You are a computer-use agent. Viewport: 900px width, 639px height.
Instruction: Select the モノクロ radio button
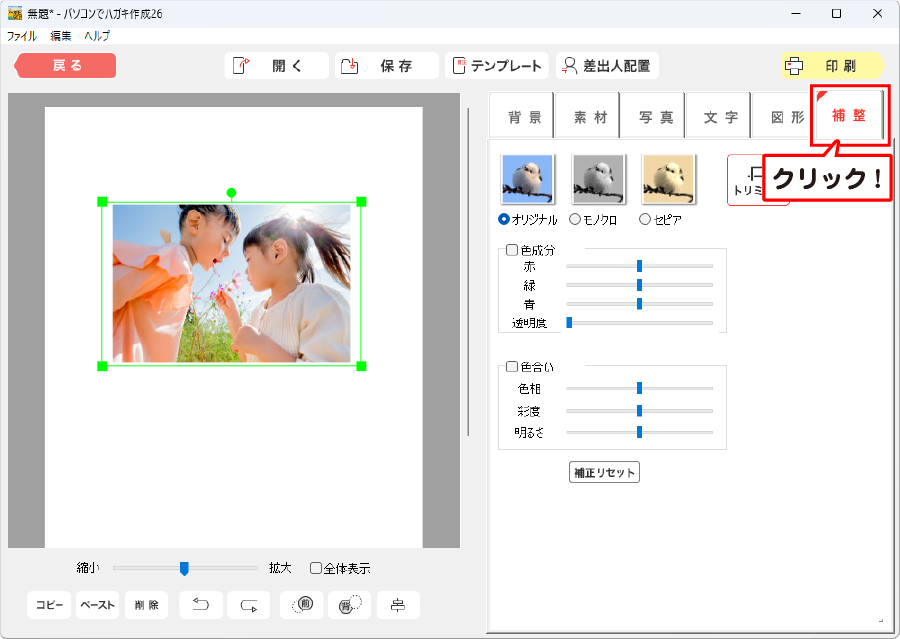575,219
